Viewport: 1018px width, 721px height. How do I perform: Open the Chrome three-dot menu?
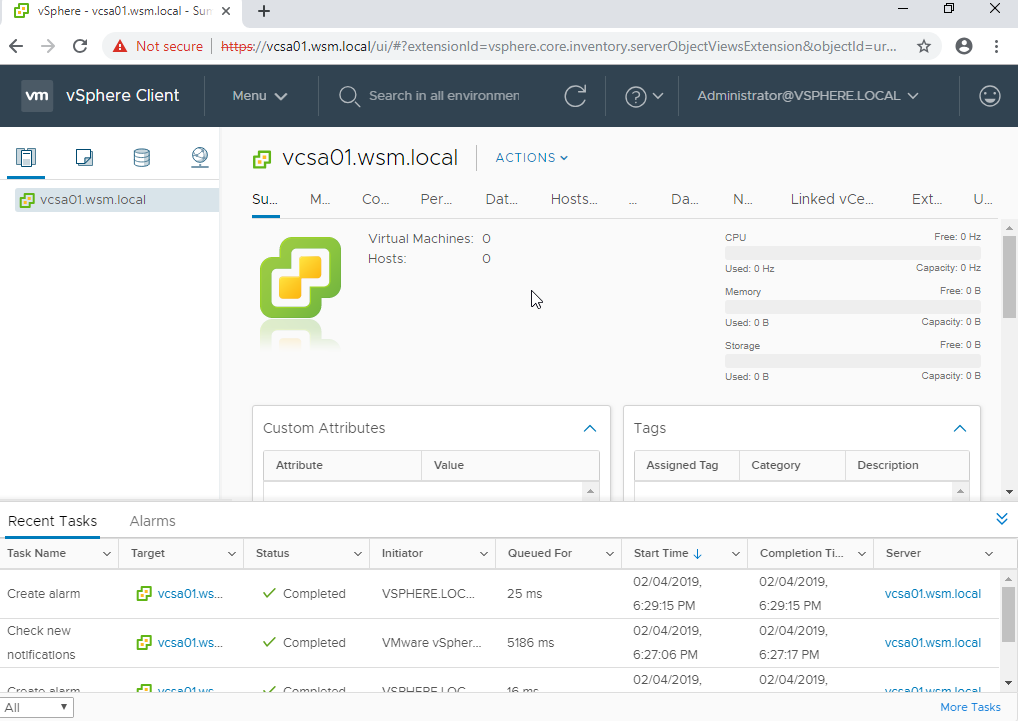997,46
